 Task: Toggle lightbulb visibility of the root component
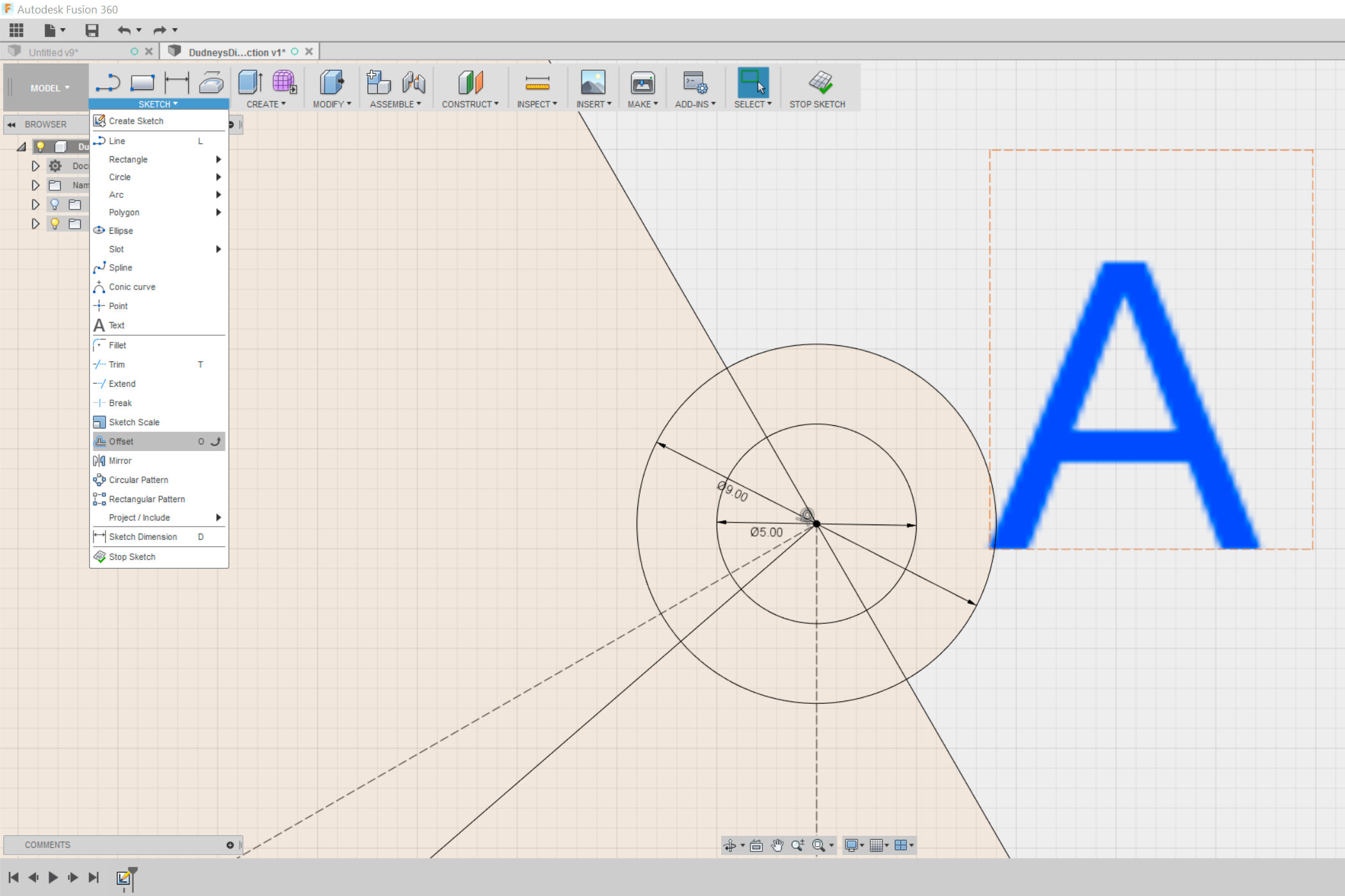40,147
